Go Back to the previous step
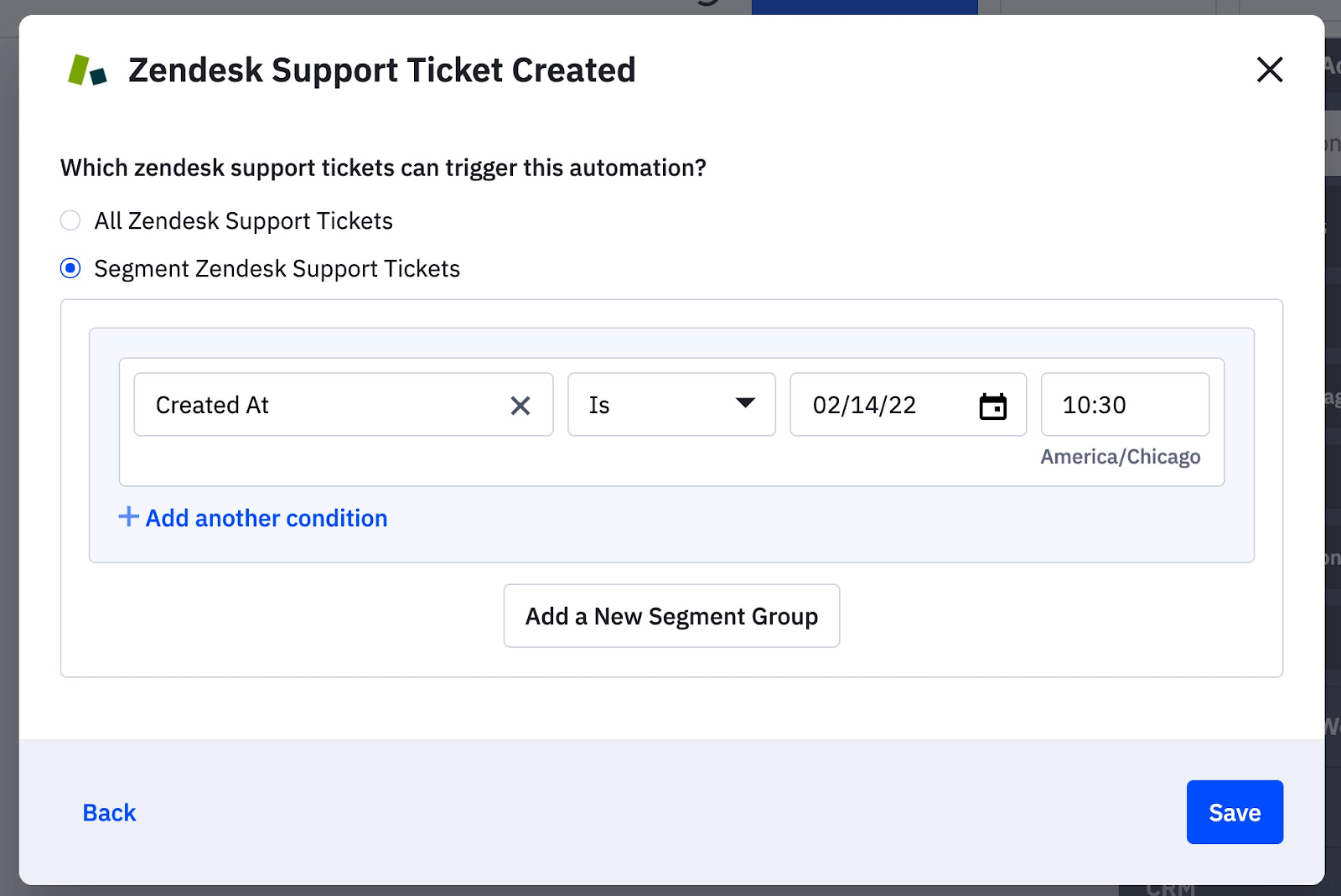Image resolution: width=1341 pixels, height=896 pixels. [x=109, y=812]
